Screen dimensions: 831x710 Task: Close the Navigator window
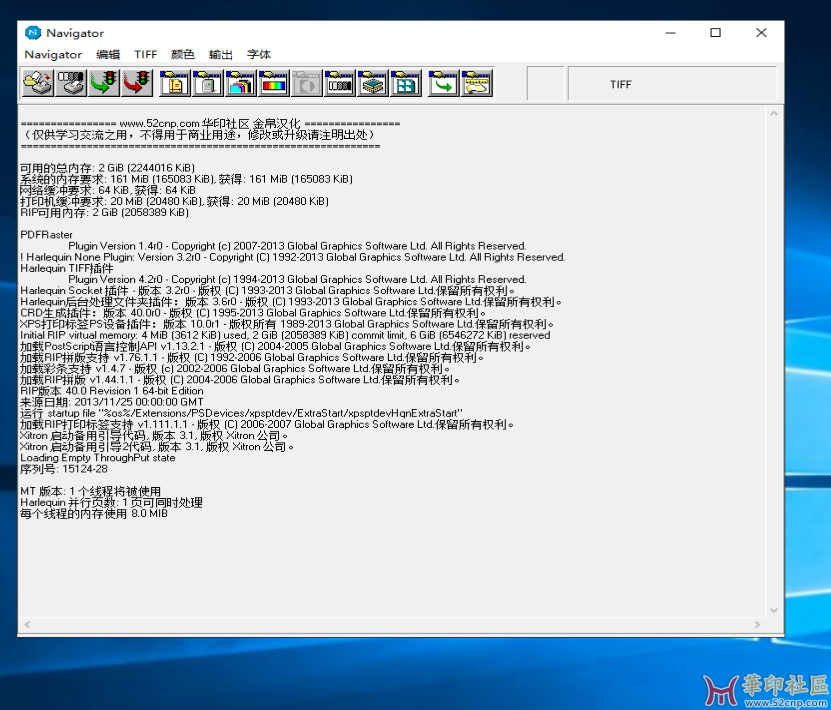[x=762, y=33]
